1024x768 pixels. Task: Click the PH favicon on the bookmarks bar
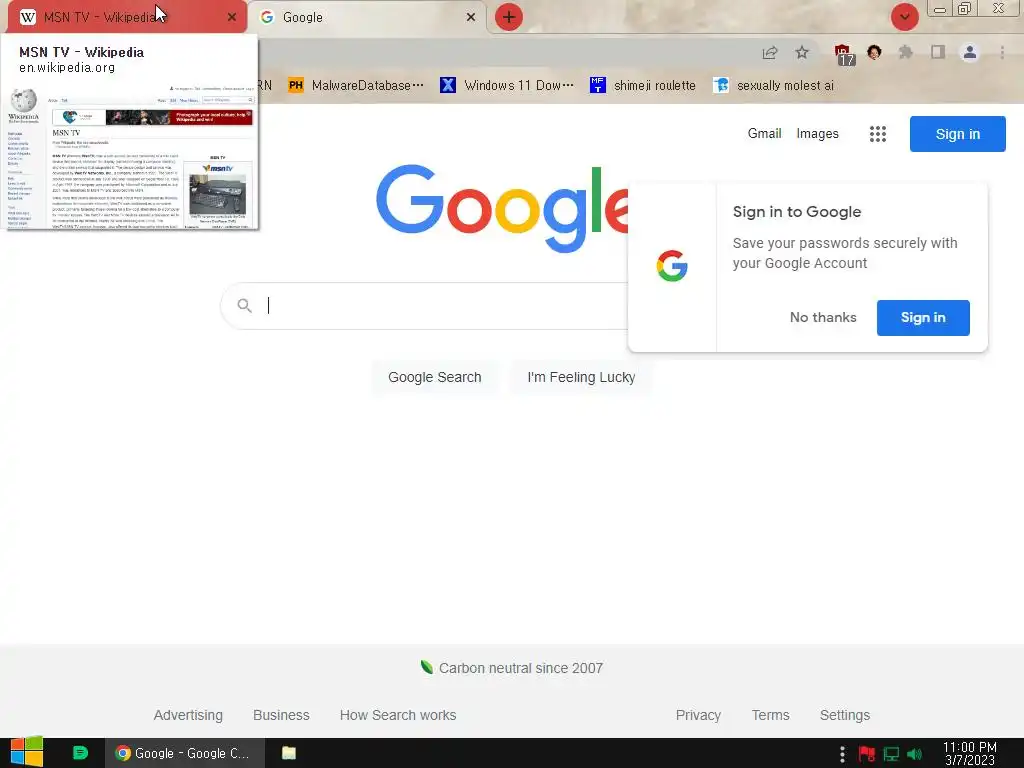(x=296, y=86)
